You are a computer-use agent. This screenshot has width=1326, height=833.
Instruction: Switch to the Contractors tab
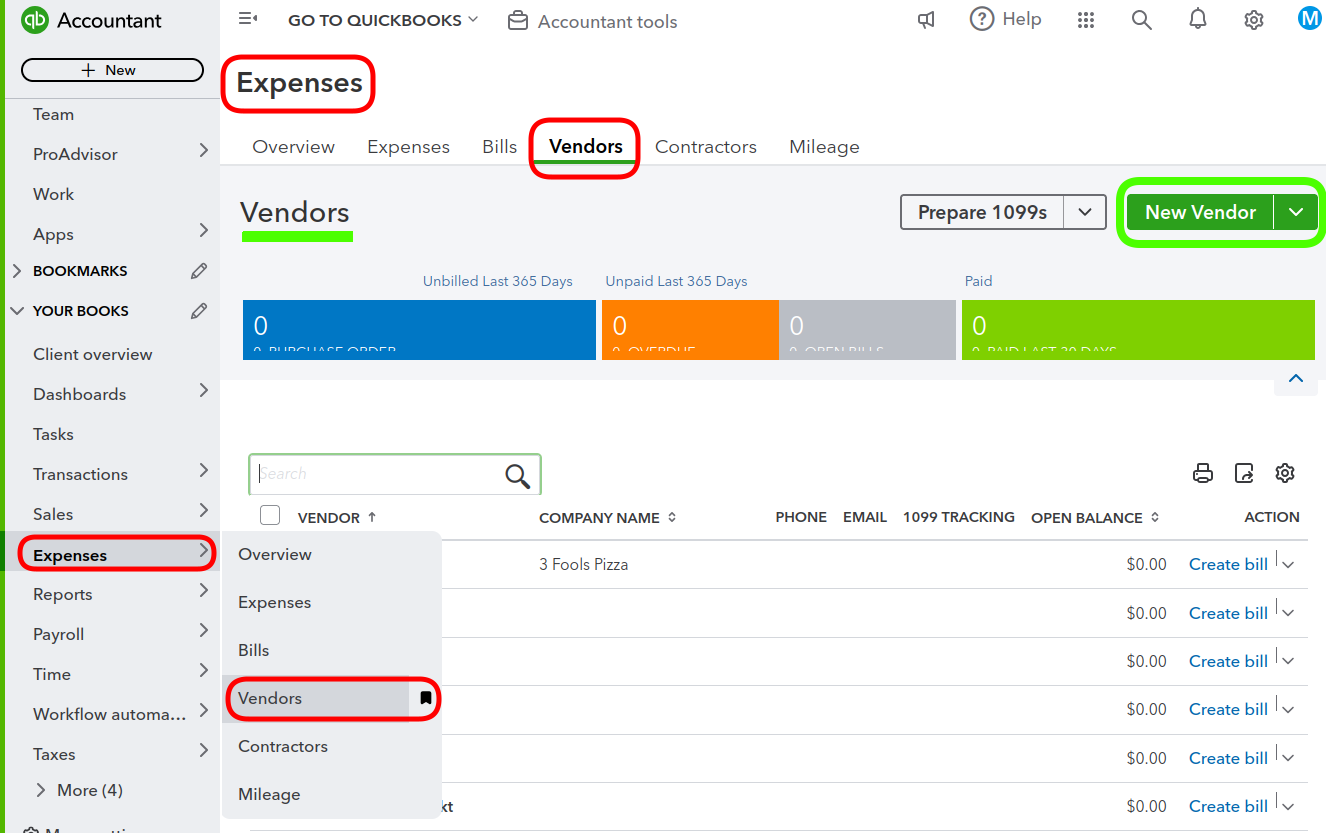(706, 147)
